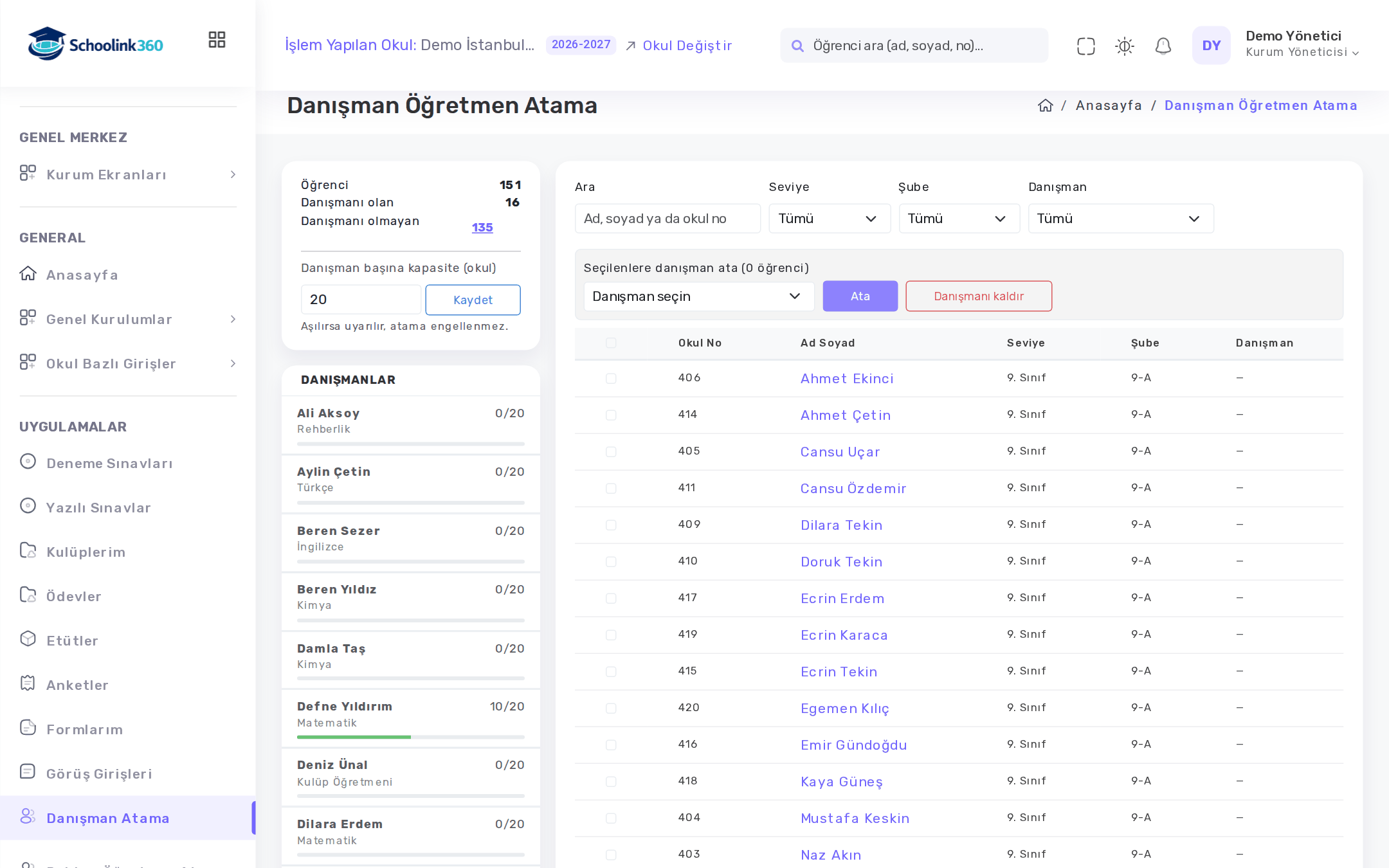
Task: Open Ödevler menu item
Action: pyautogui.click(x=73, y=597)
